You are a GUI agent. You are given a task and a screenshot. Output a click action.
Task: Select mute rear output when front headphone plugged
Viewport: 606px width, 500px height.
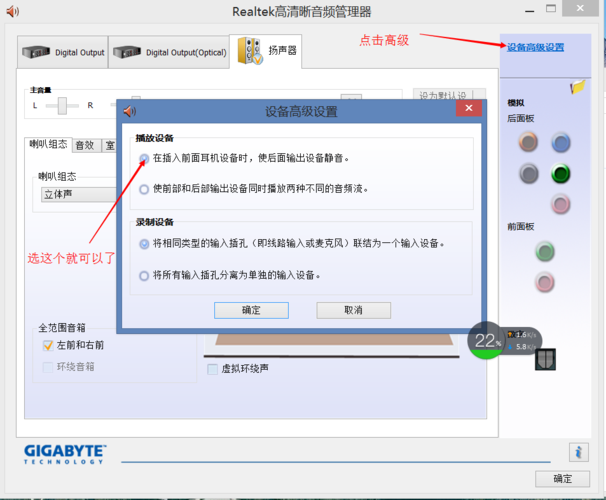[144, 158]
